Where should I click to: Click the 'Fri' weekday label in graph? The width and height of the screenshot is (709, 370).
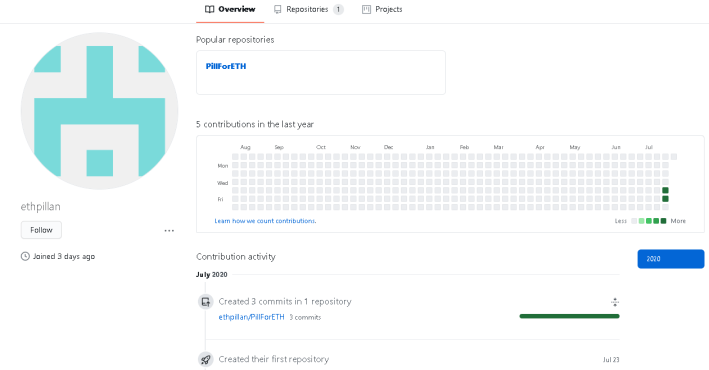pos(220,199)
